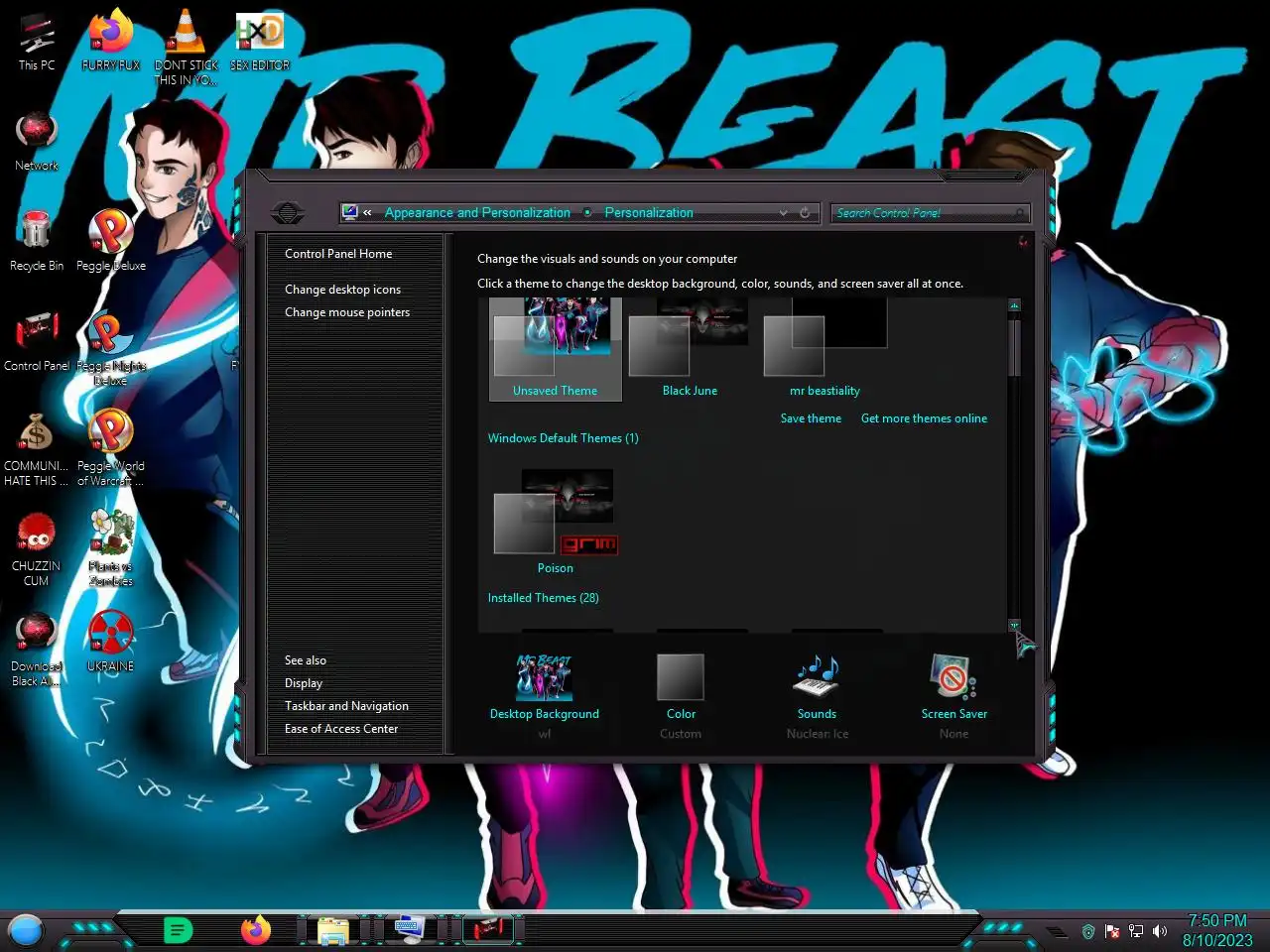Screen dimensions: 1270x952
Task: Apply the Poison theme
Action: [556, 522]
